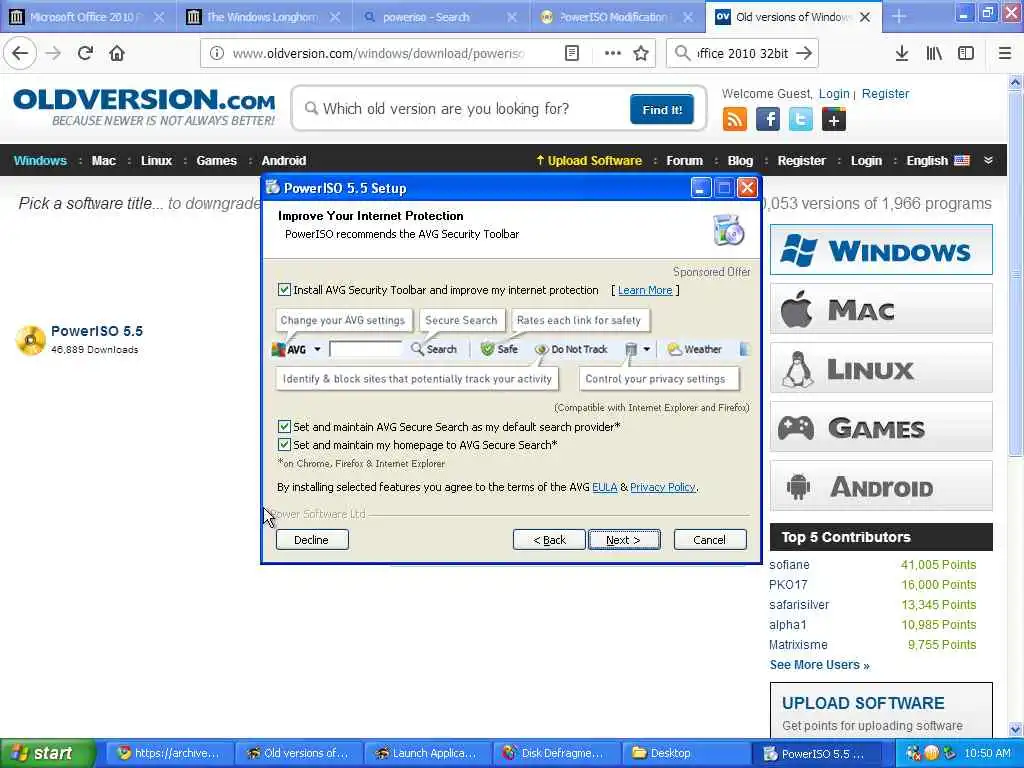Click Back in PowerISO setup
The height and width of the screenshot is (768, 1024).
click(549, 540)
